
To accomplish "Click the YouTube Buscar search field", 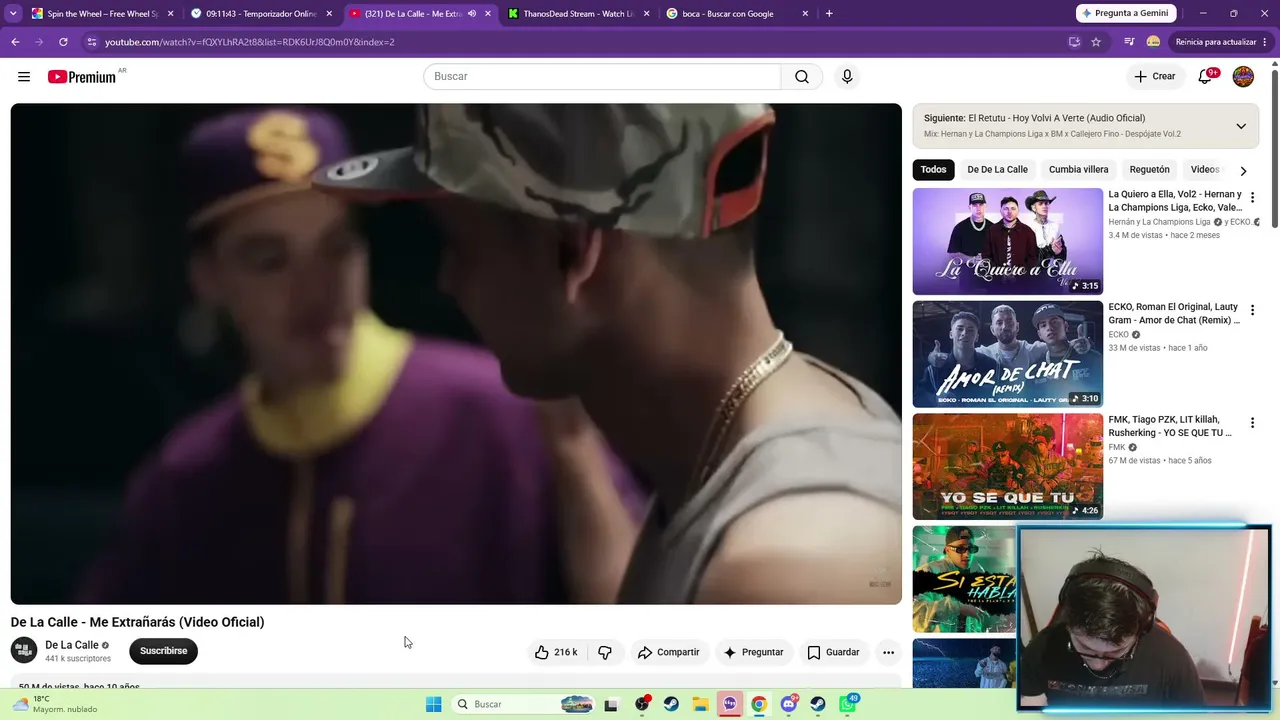I will (x=602, y=77).
